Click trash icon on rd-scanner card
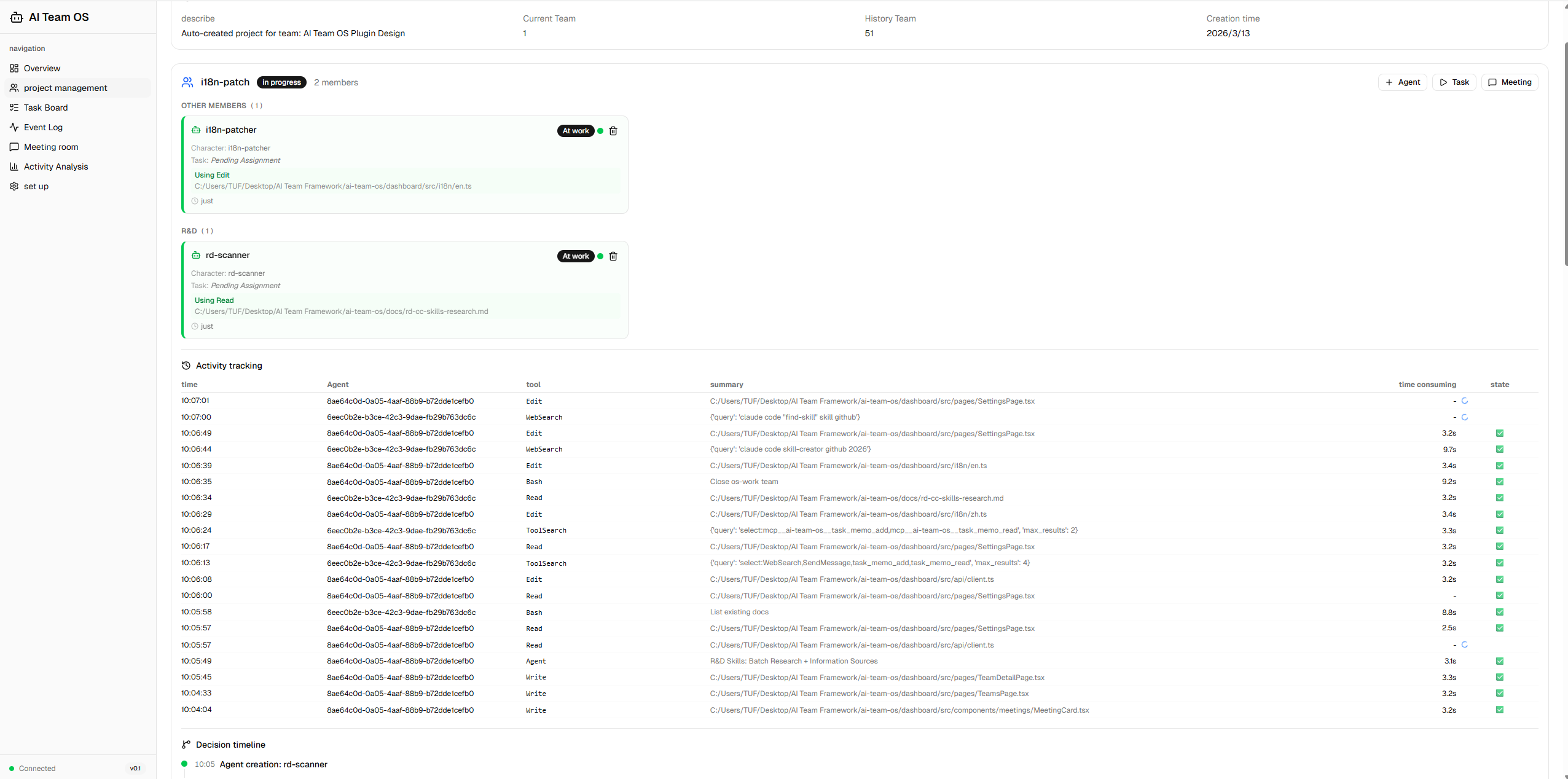Screen dimensions: 1568x779 pyautogui.click(x=613, y=256)
